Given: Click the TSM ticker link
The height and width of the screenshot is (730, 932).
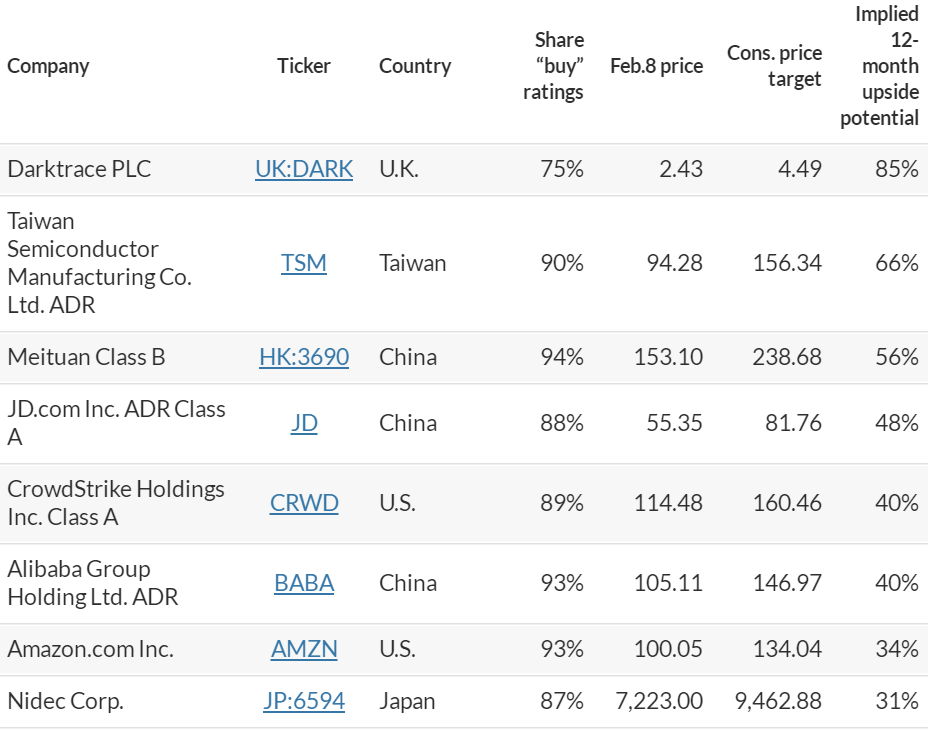Looking at the screenshot, I should coord(304,263).
